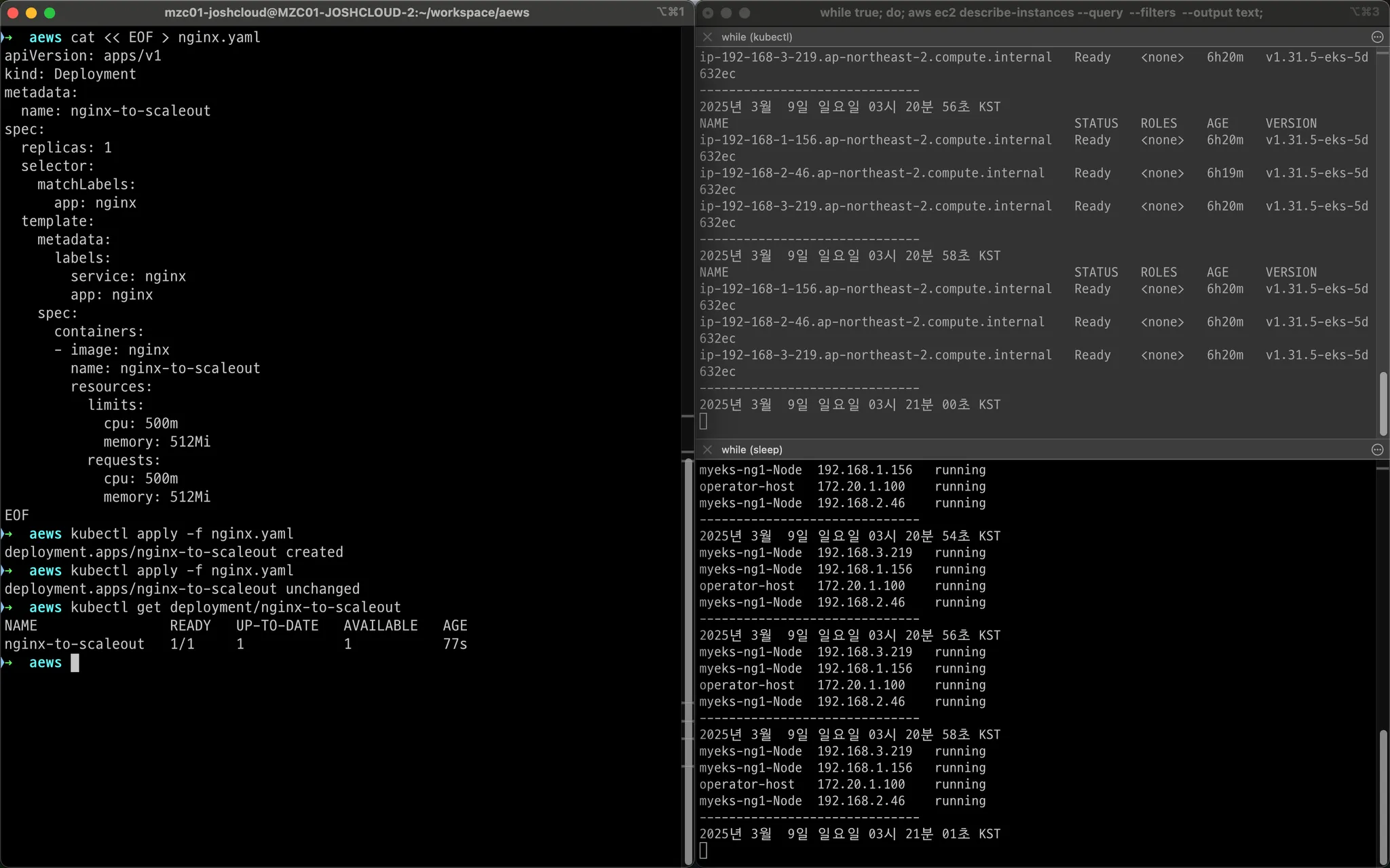
Task: Open the sleep pane options menu icon
Action: pyautogui.click(x=1377, y=449)
